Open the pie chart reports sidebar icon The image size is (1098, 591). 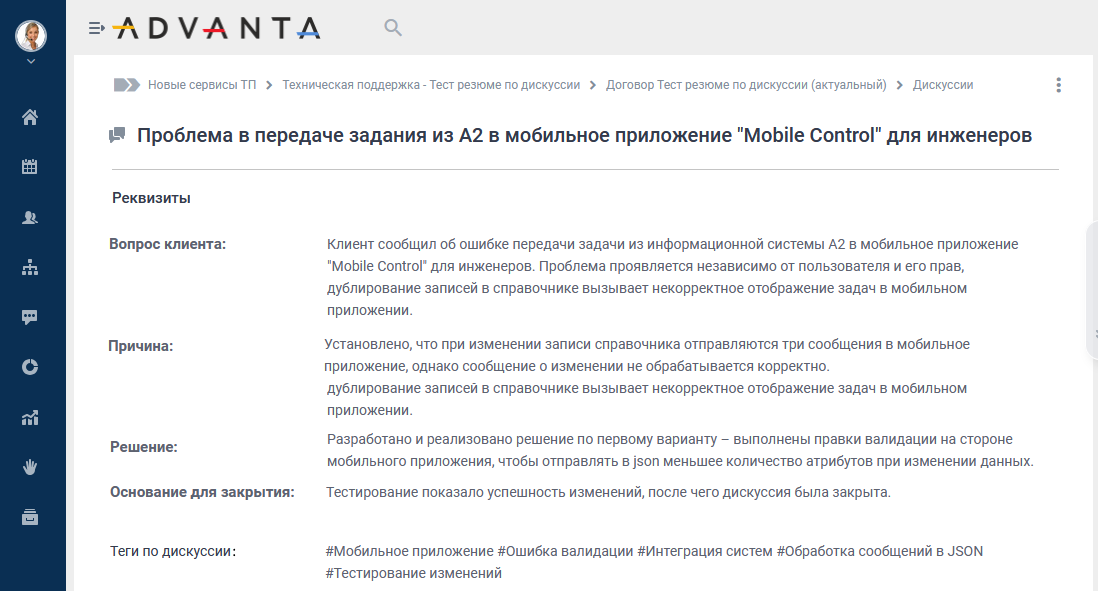[30, 367]
